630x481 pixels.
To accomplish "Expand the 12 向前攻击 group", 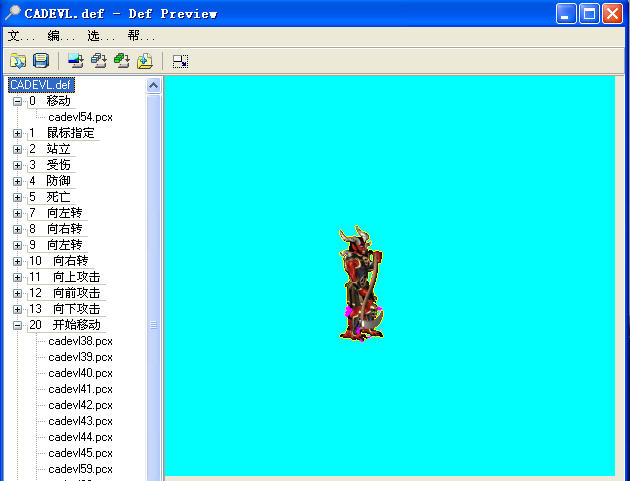I will click(17, 293).
